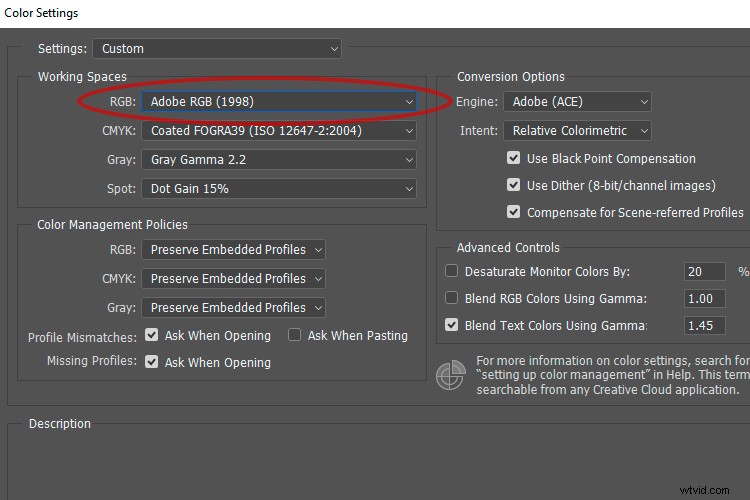Click the color management target info icon
Image resolution: width=750 pixels, height=500 pixels.
(451, 375)
